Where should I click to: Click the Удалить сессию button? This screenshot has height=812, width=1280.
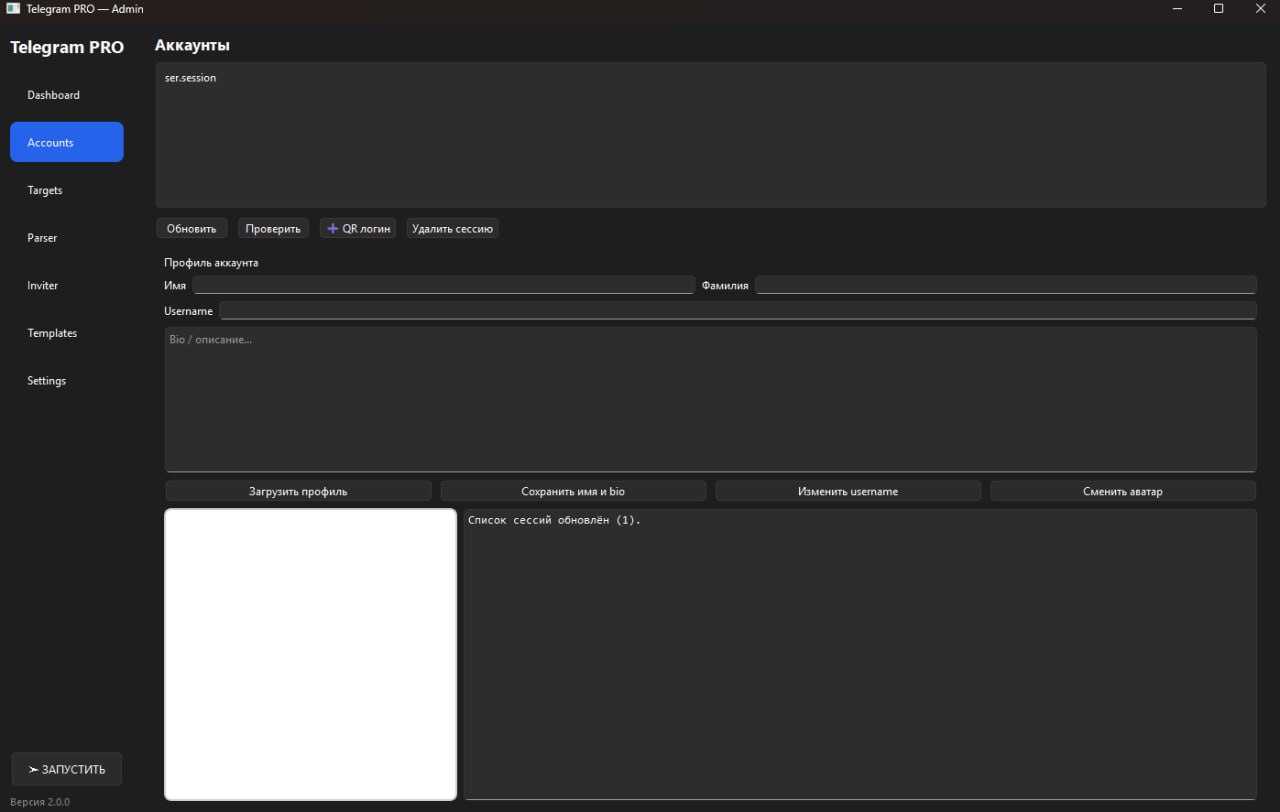[452, 228]
